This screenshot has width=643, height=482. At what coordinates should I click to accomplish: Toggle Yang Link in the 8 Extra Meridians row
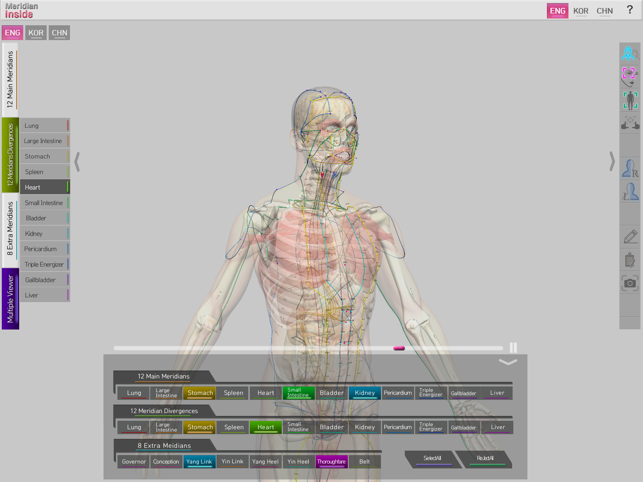tap(199, 462)
